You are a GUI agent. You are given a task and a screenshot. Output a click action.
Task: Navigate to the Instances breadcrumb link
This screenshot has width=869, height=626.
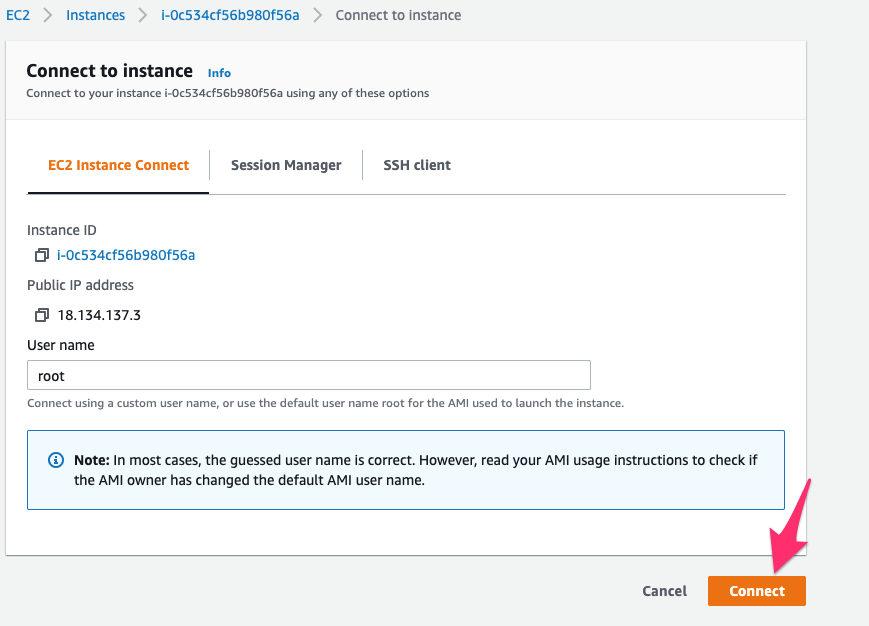coord(95,16)
